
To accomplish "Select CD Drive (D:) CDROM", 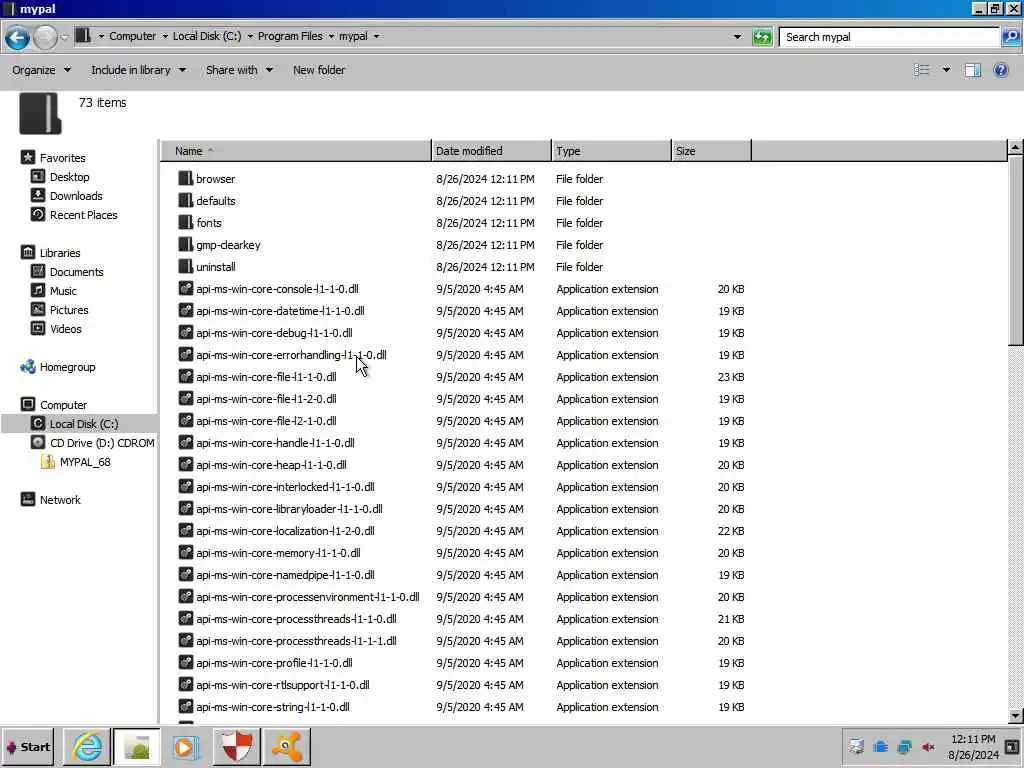I will tap(102, 443).
